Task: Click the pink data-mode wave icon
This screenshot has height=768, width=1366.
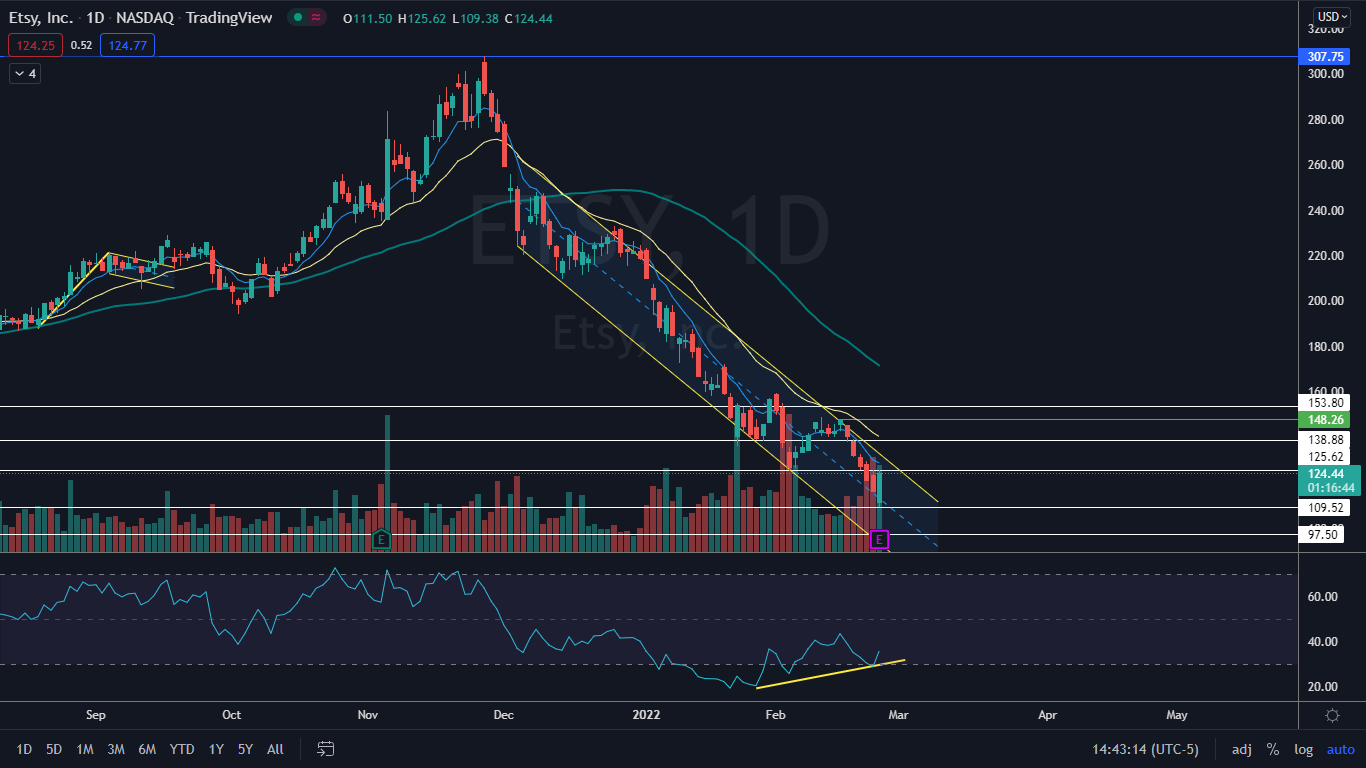Action: 316,18
